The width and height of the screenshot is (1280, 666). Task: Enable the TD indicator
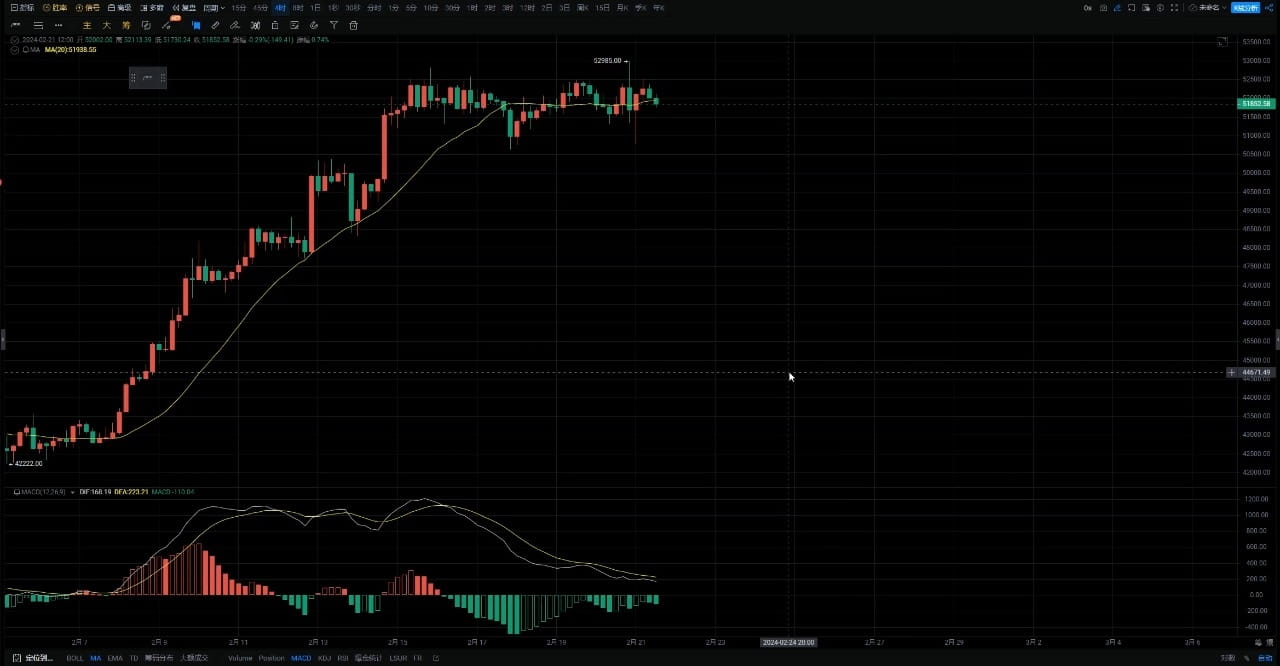[134, 658]
